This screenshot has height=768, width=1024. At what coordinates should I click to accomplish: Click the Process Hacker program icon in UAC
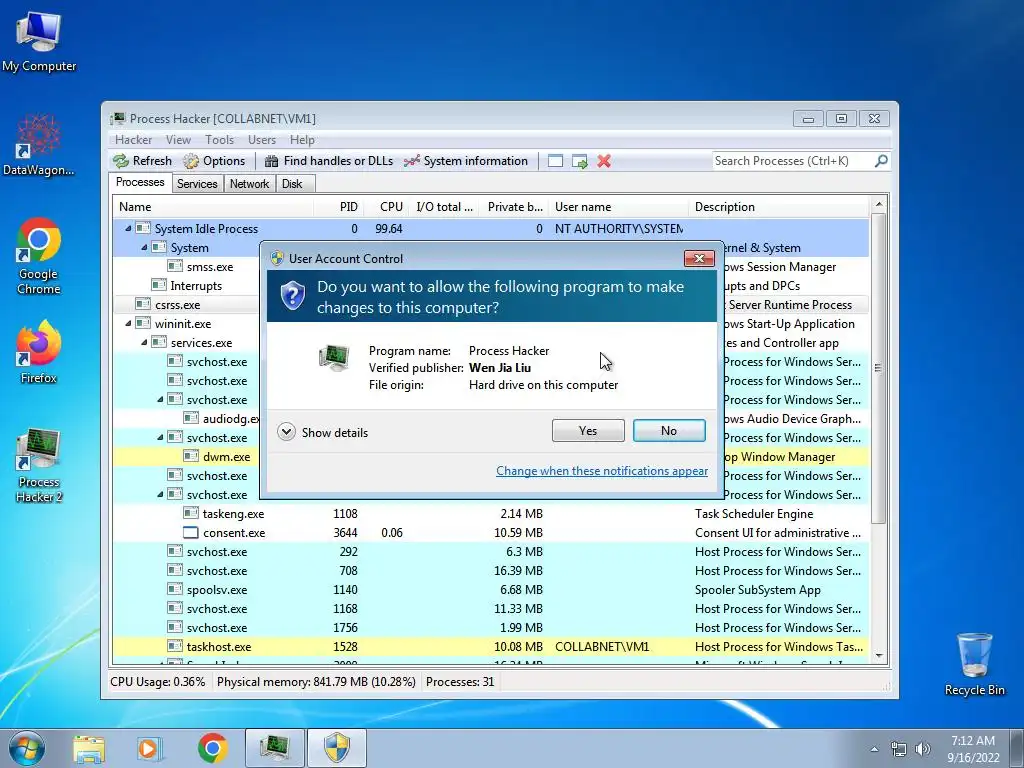point(334,358)
